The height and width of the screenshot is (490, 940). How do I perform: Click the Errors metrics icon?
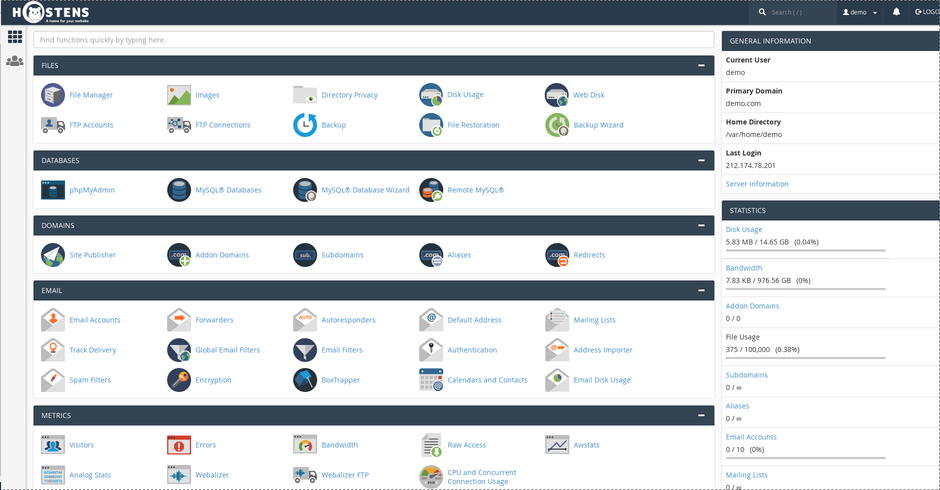(179, 445)
